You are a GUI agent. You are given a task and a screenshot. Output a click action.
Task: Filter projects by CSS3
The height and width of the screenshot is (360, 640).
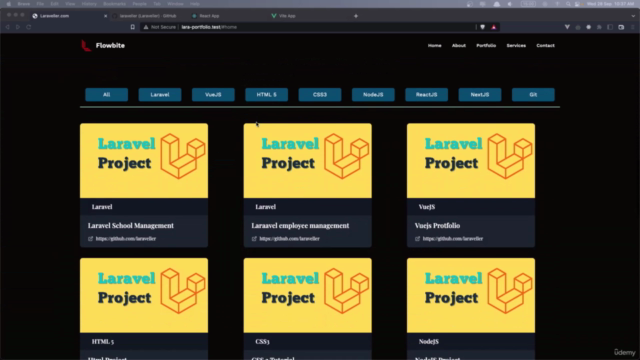click(x=320, y=95)
